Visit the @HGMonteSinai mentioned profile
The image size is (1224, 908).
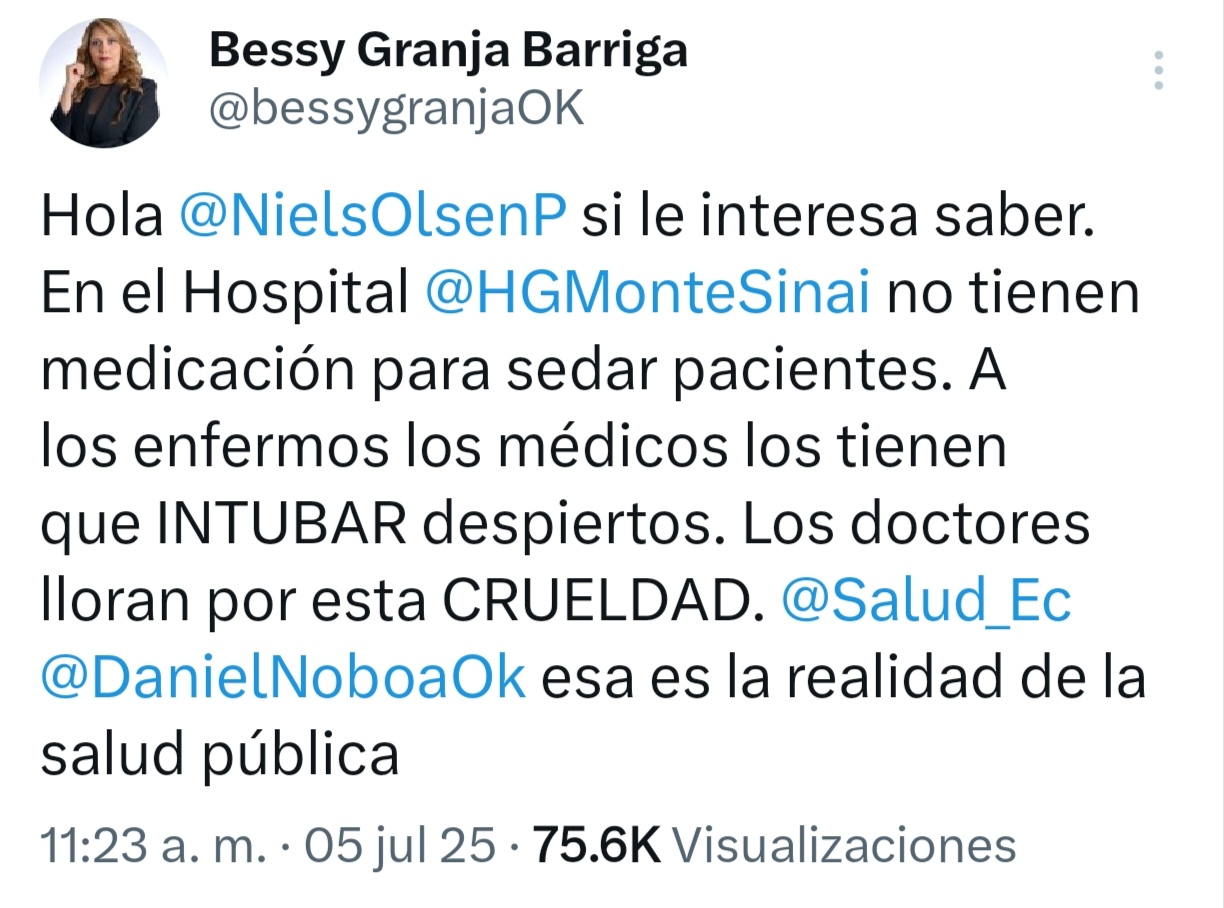(x=649, y=295)
